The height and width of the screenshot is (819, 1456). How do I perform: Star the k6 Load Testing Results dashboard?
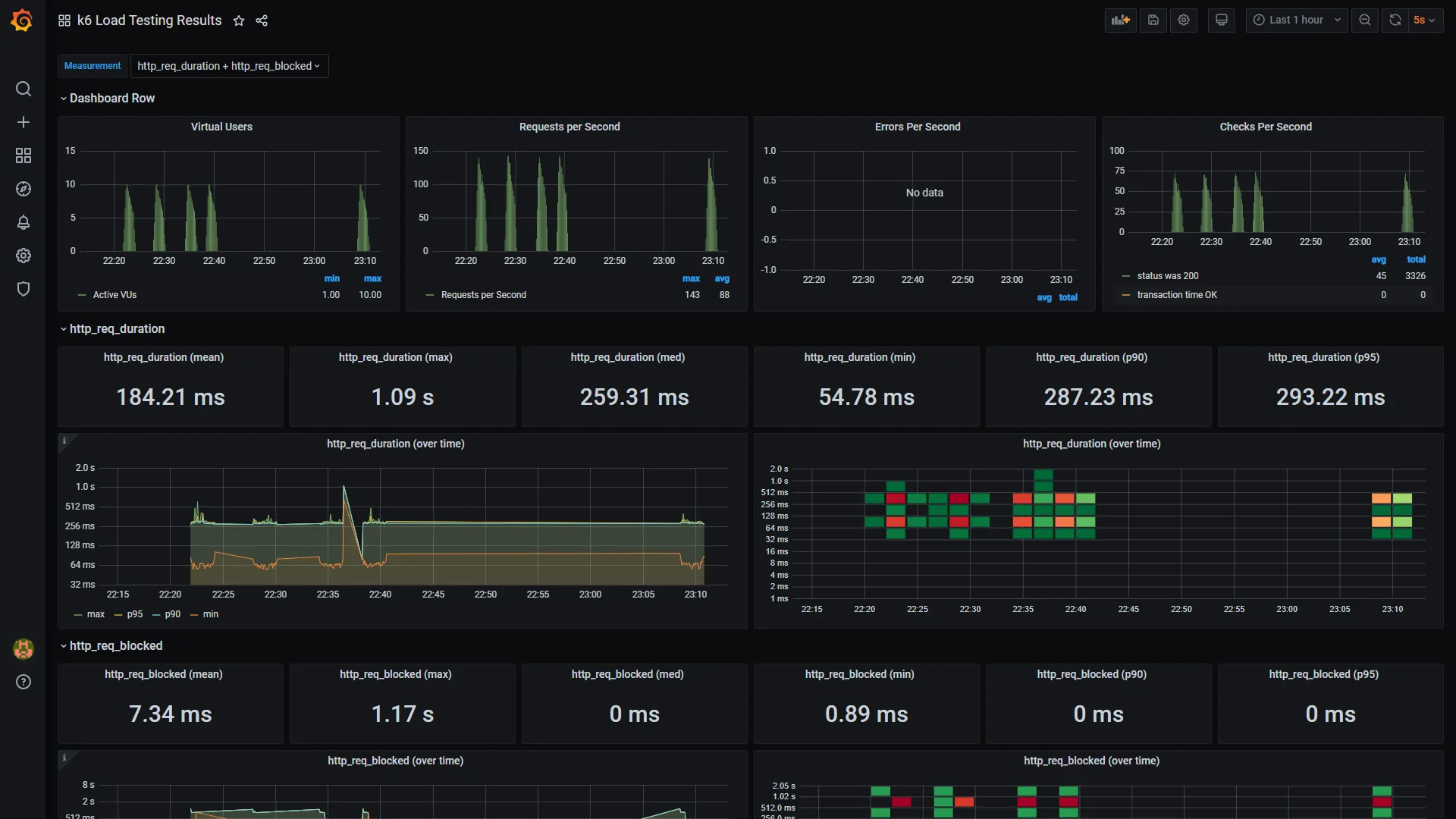239,20
